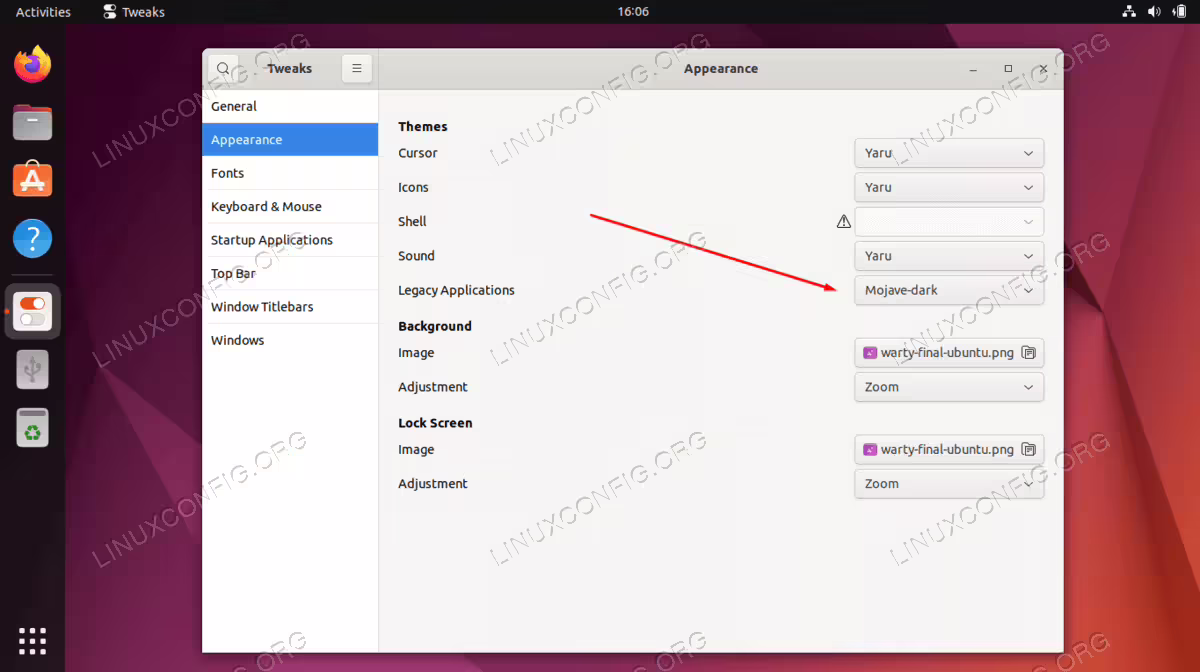Open the Cursor theme dropdown
1200x672 pixels.
[949, 153]
